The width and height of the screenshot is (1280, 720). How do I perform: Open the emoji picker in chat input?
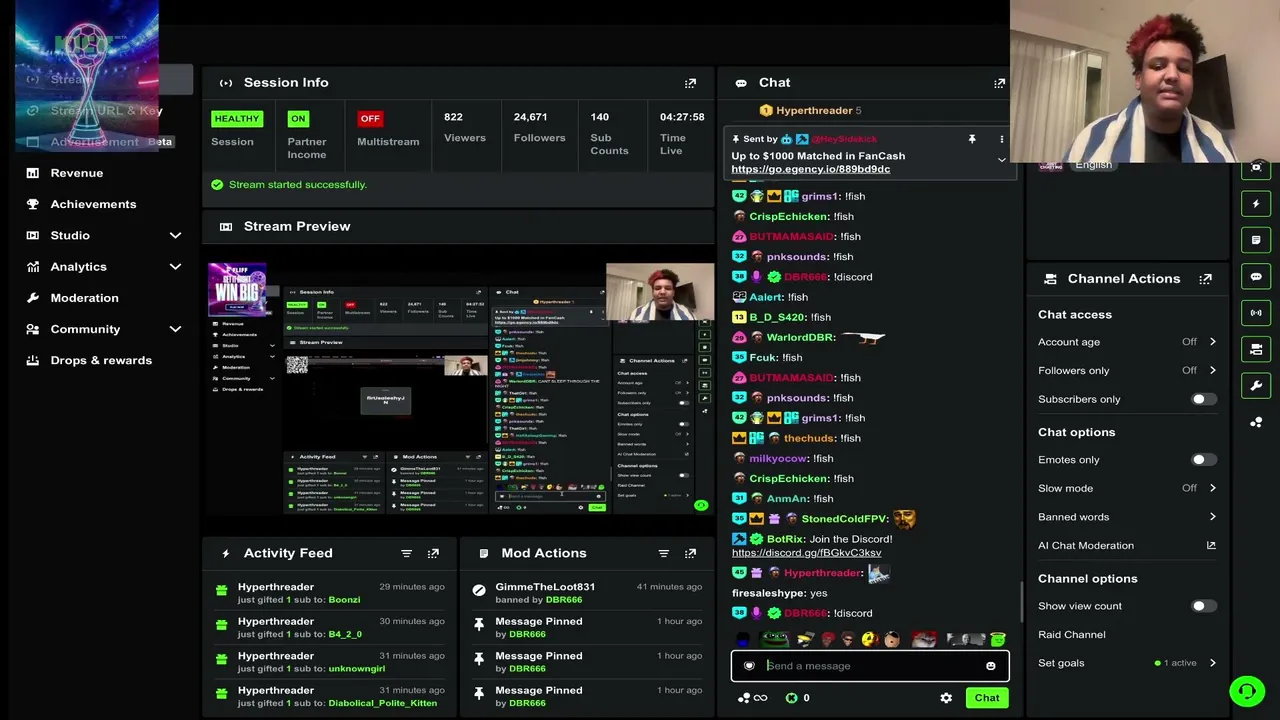(x=991, y=666)
